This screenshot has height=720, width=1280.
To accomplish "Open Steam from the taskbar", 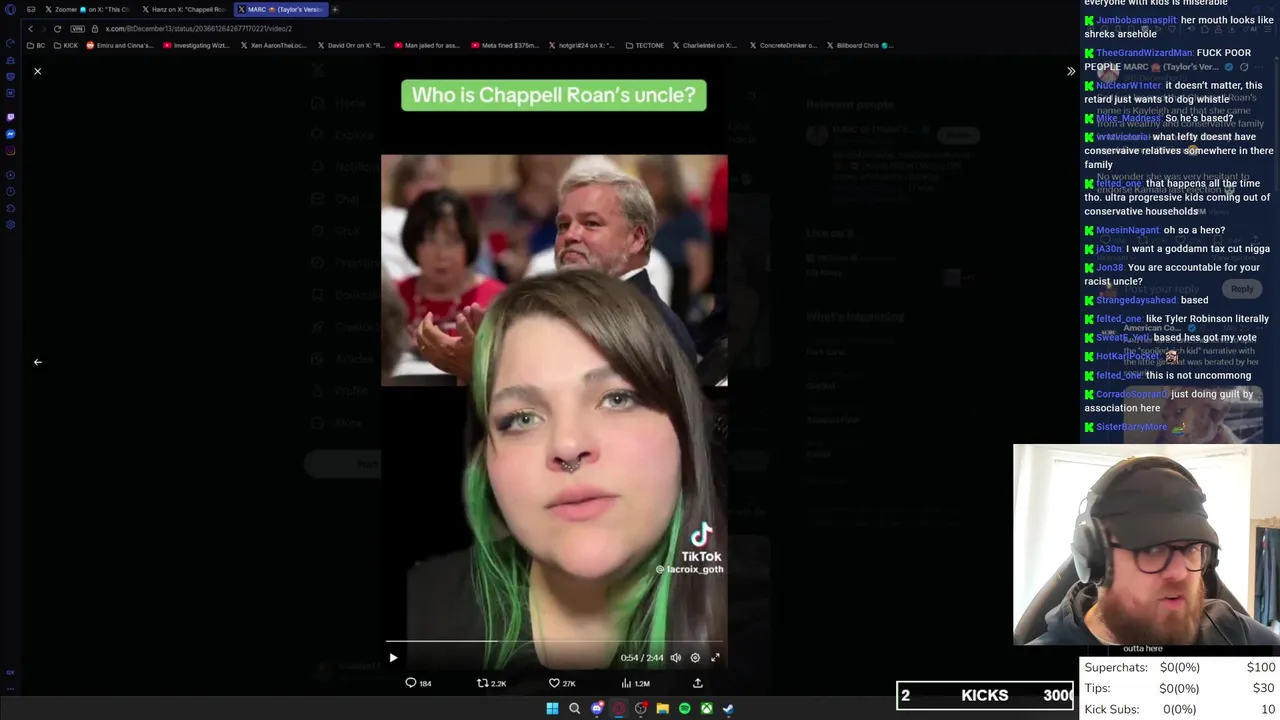I will click(728, 709).
